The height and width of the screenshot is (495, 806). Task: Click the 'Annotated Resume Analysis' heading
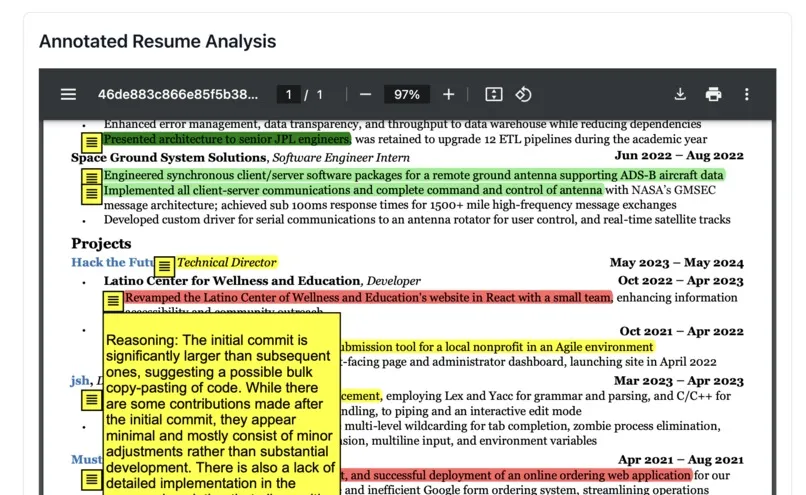pyautogui.click(x=157, y=41)
